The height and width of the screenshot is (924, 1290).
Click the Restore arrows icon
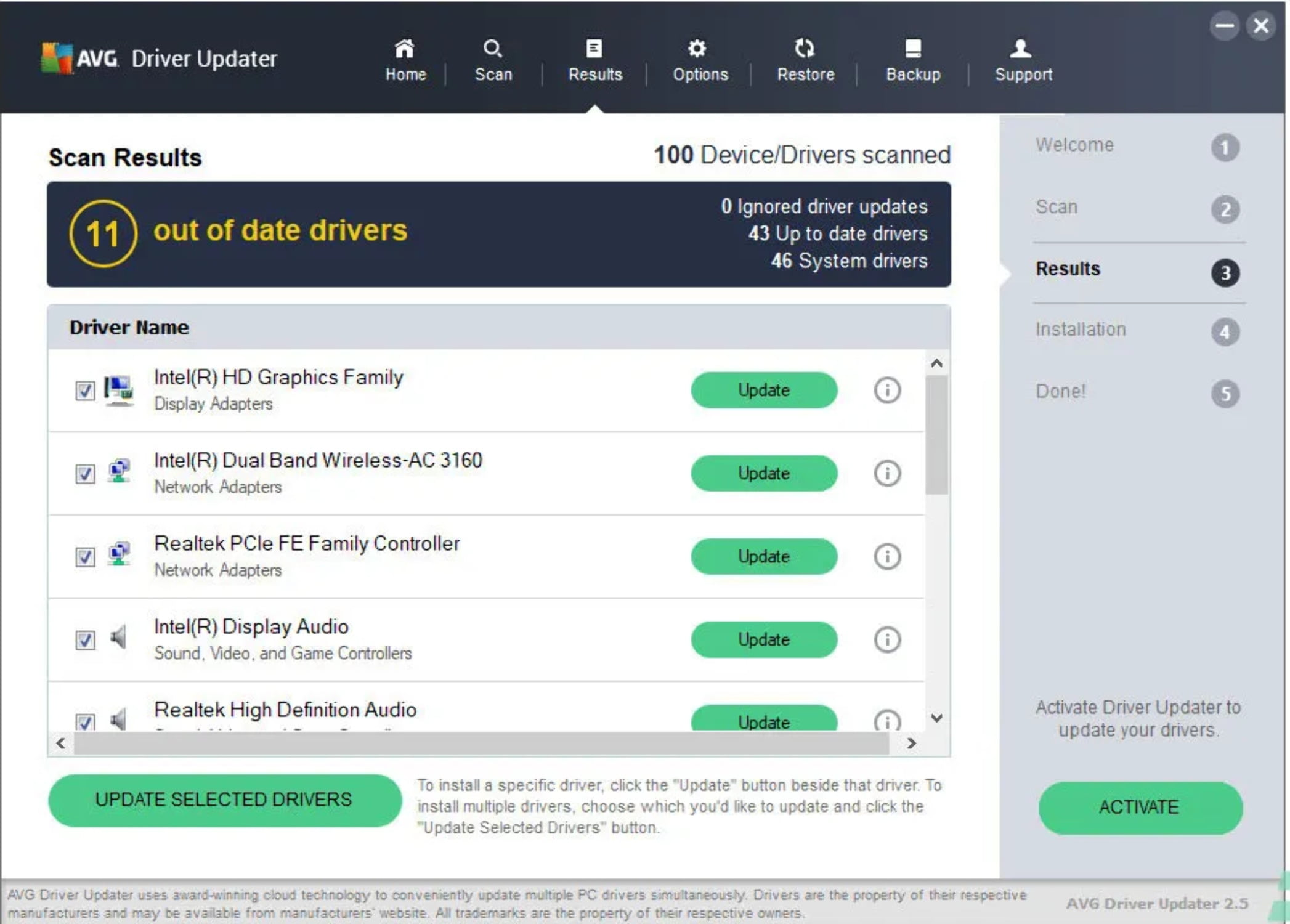tap(805, 48)
